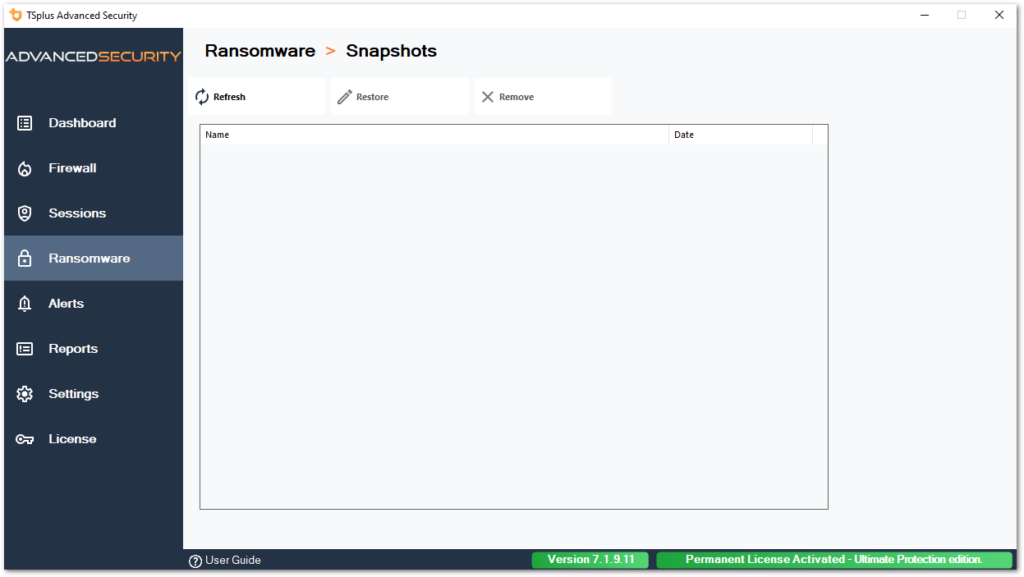Open the User Guide link
1024x577 pixels.
pos(231,560)
